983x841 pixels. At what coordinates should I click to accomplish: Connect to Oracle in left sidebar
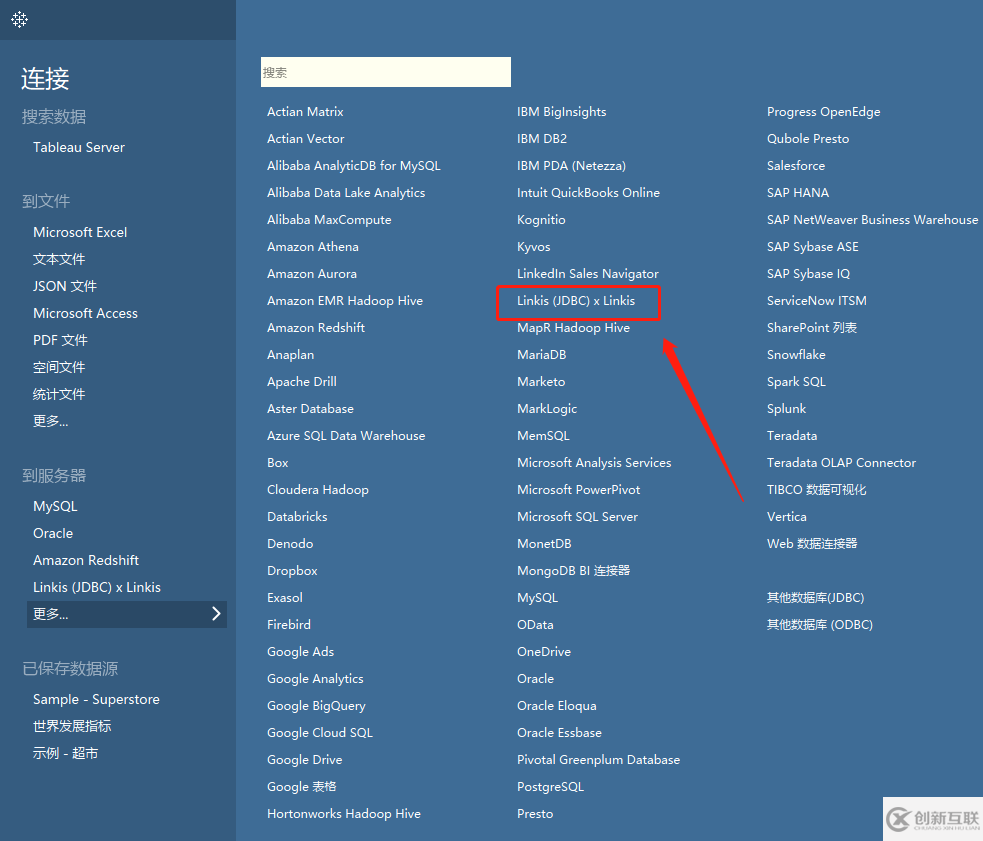coord(53,534)
